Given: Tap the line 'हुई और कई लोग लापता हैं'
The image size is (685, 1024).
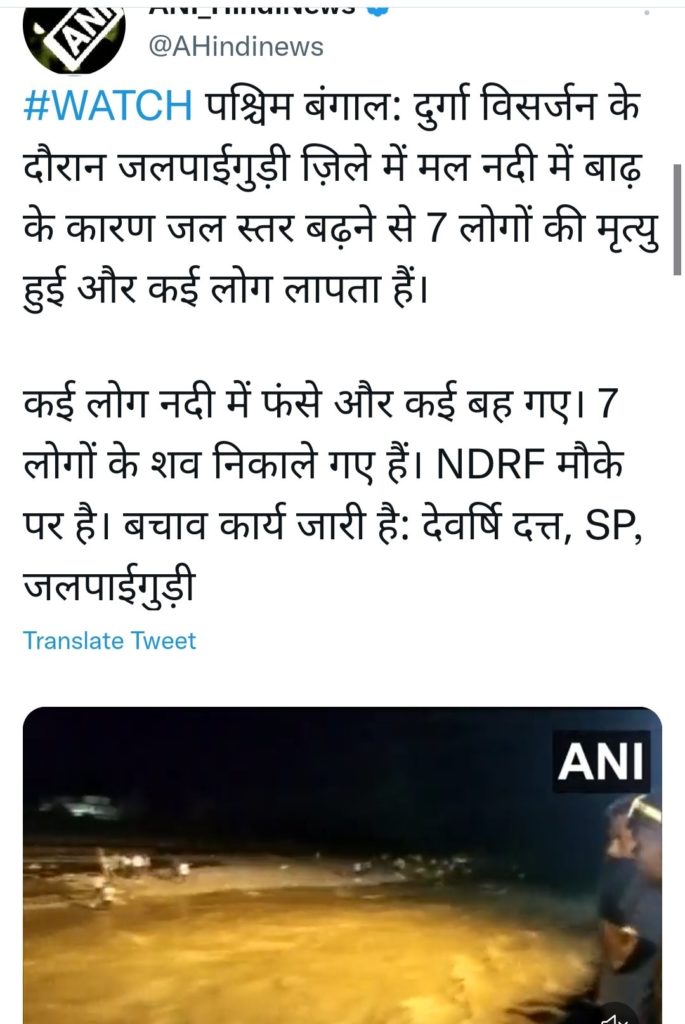Looking at the screenshot, I should coord(226,286).
